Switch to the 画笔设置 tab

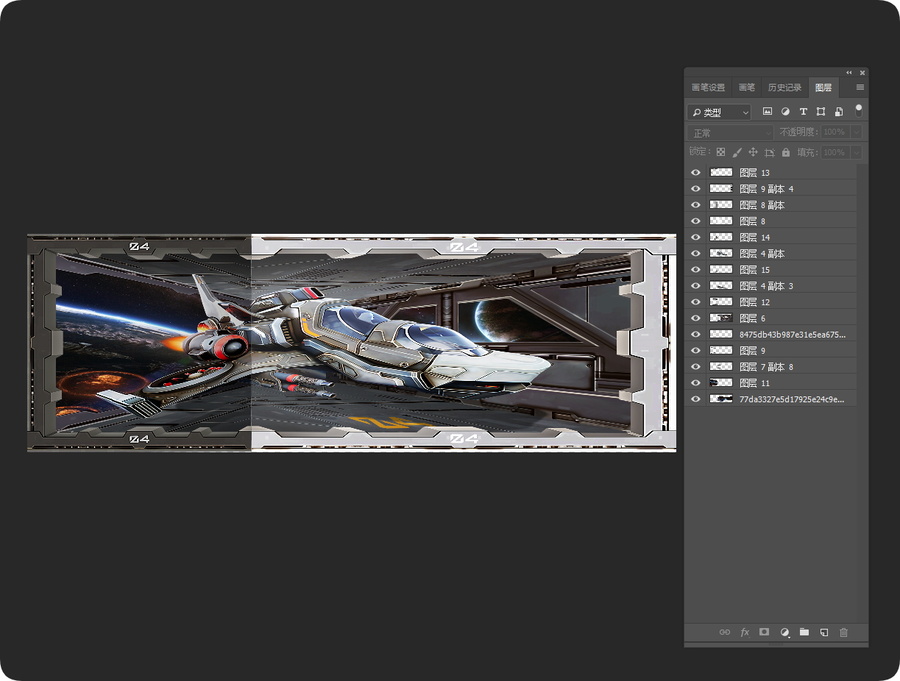[x=708, y=87]
